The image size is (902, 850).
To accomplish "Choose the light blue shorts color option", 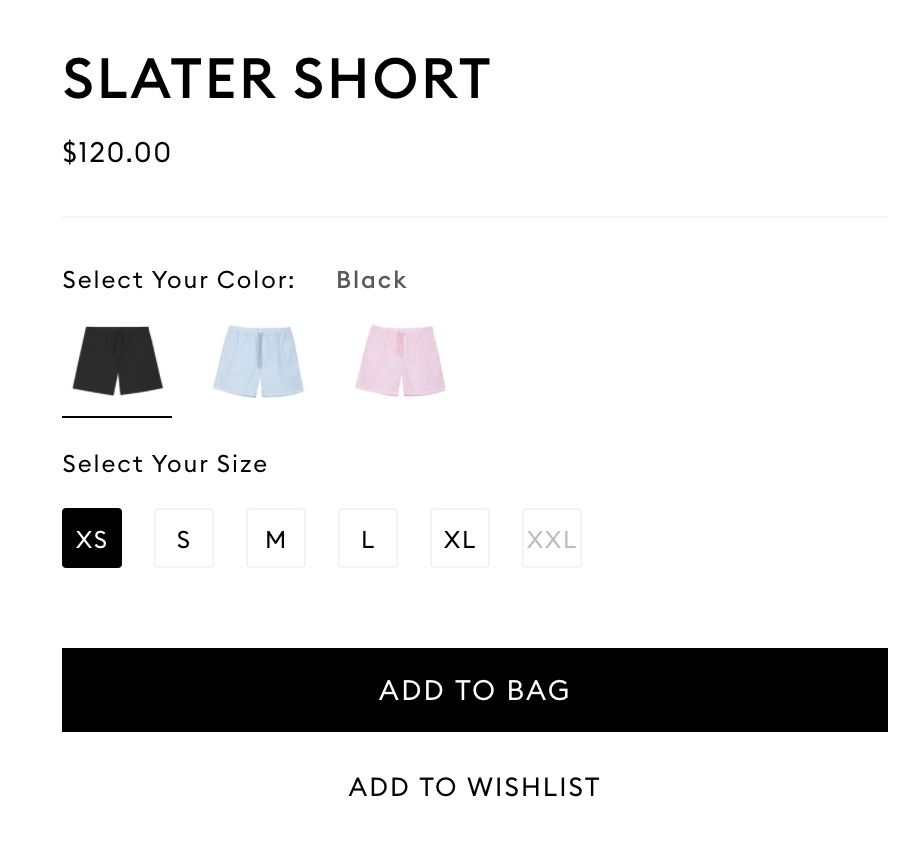I will (x=258, y=360).
